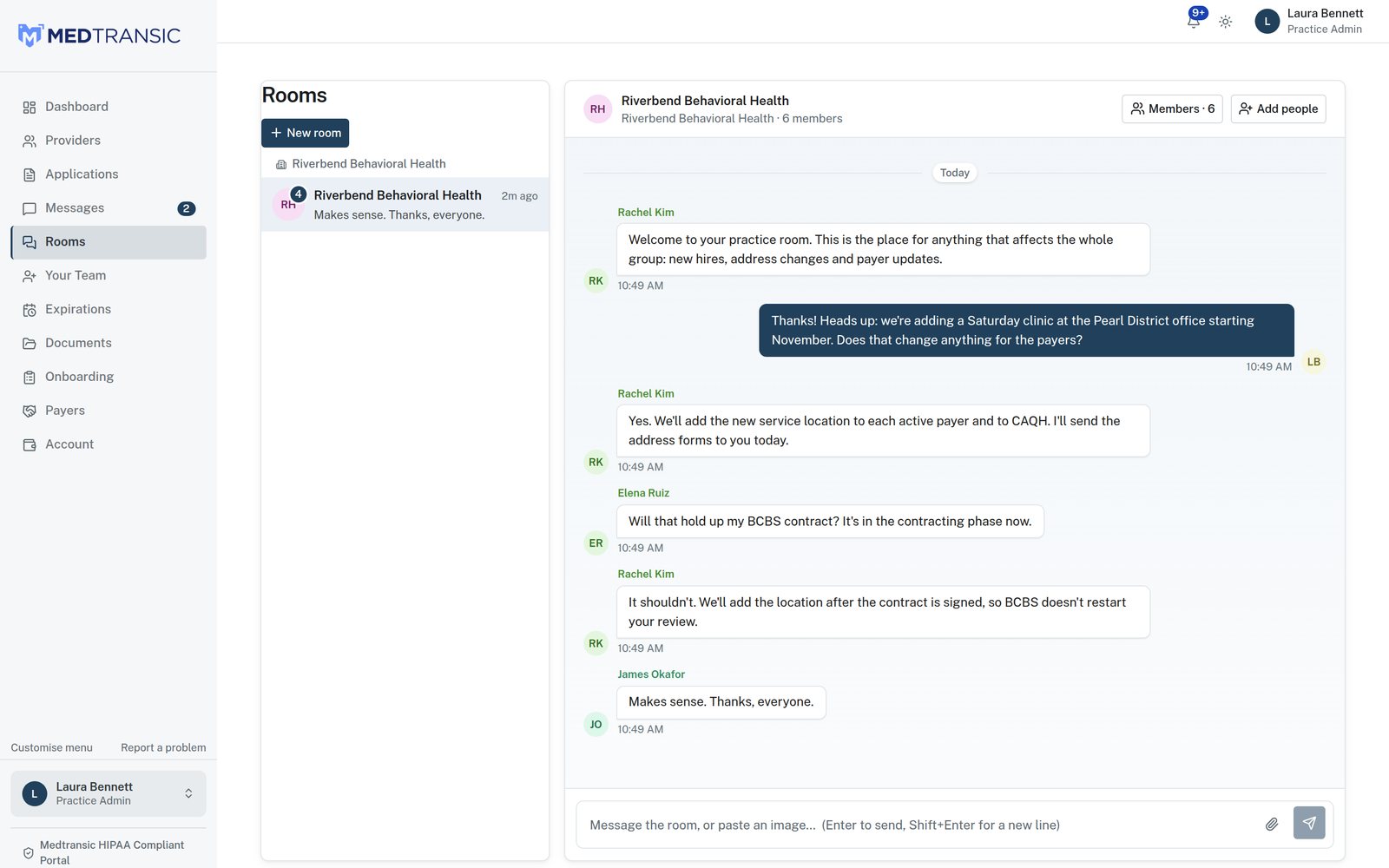Click the JO avatar beside James Okafor's message
1389x868 pixels.
(x=596, y=725)
